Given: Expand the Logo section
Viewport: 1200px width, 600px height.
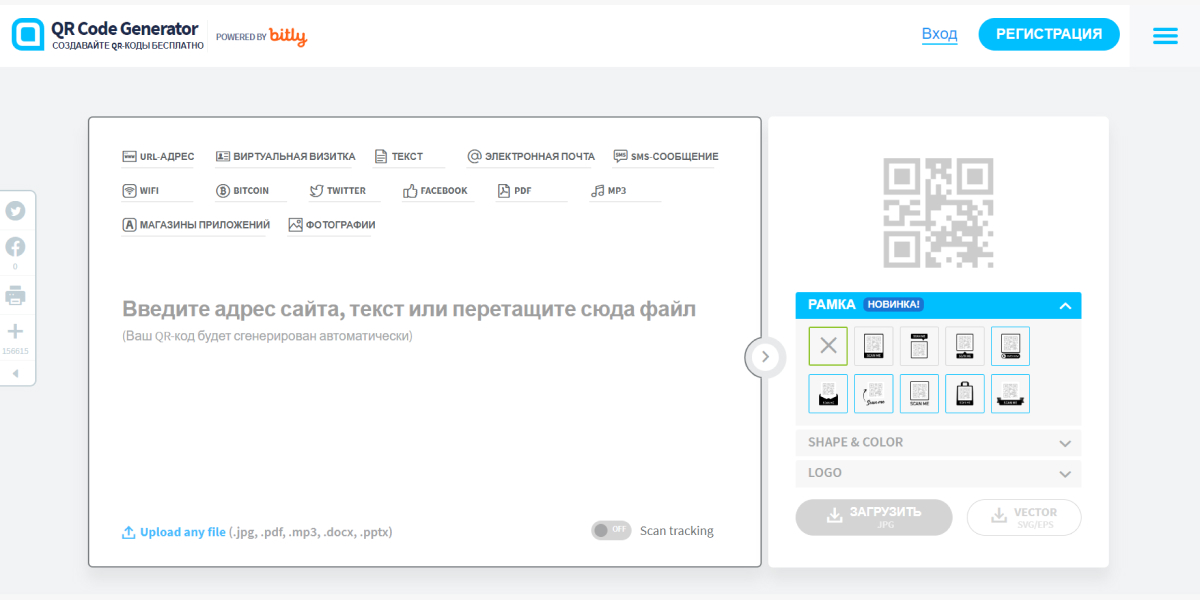Looking at the screenshot, I should [x=938, y=473].
